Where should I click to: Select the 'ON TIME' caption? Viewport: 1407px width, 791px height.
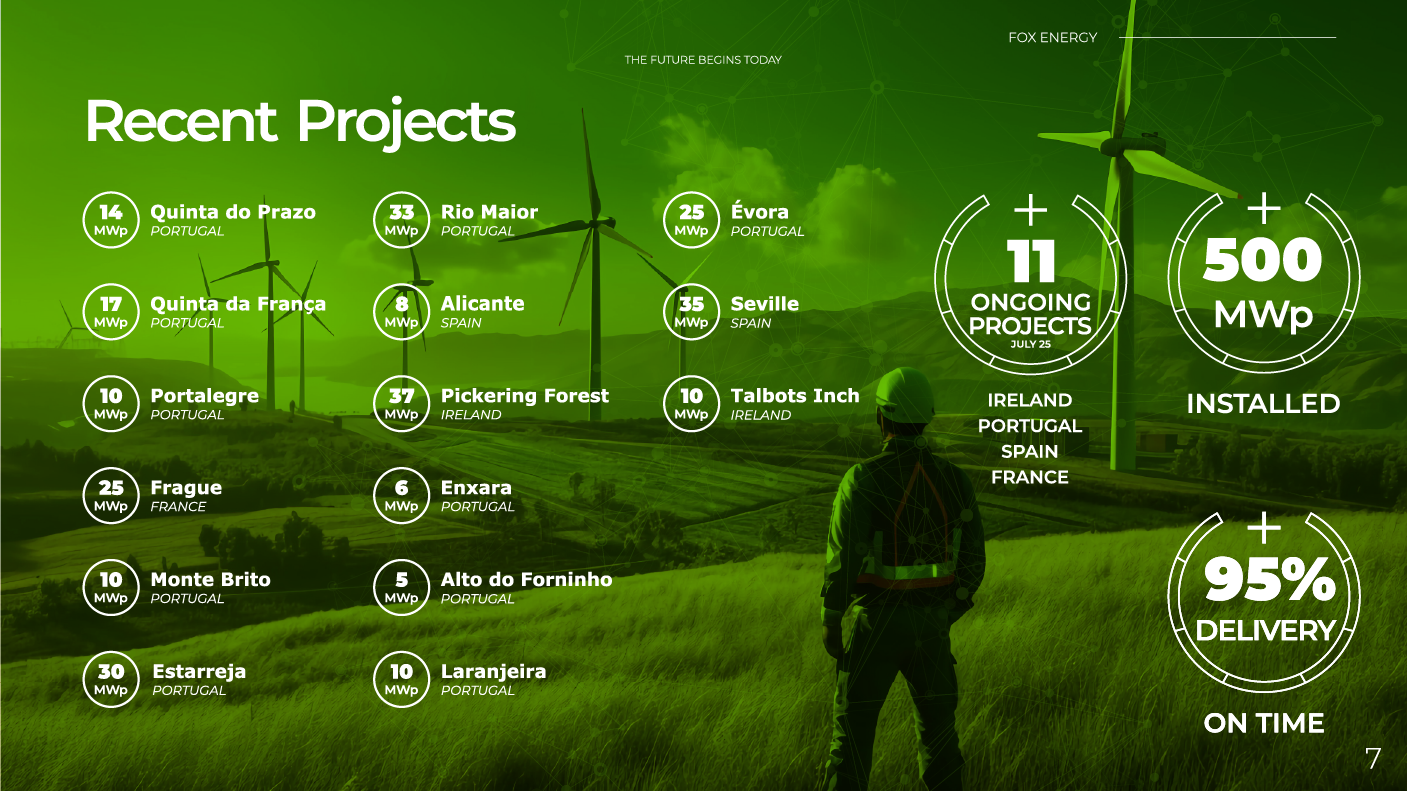coord(1264,724)
